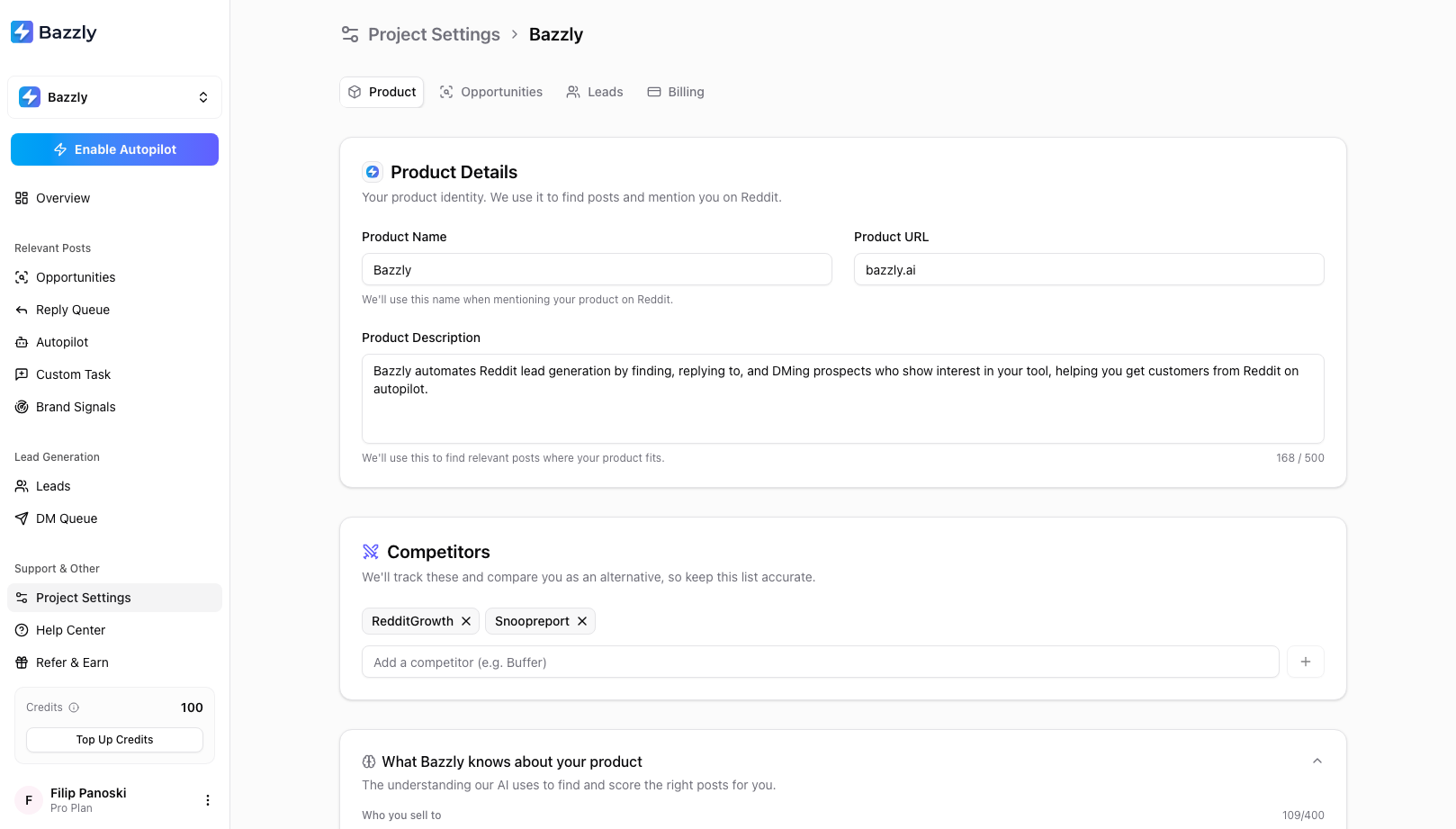
Task: Open the Bazzly project switcher dropdown
Action: coord(114,97)
